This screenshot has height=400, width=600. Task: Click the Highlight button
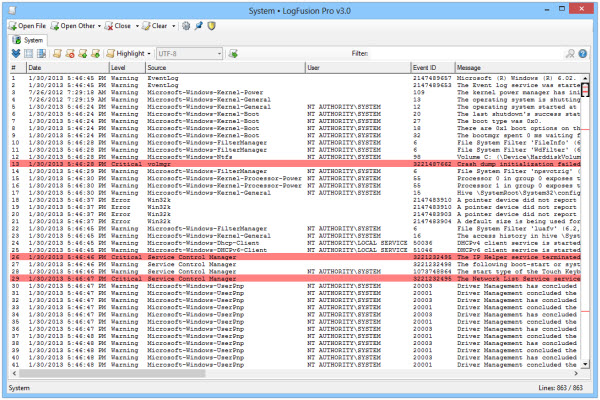coord(126,54)
